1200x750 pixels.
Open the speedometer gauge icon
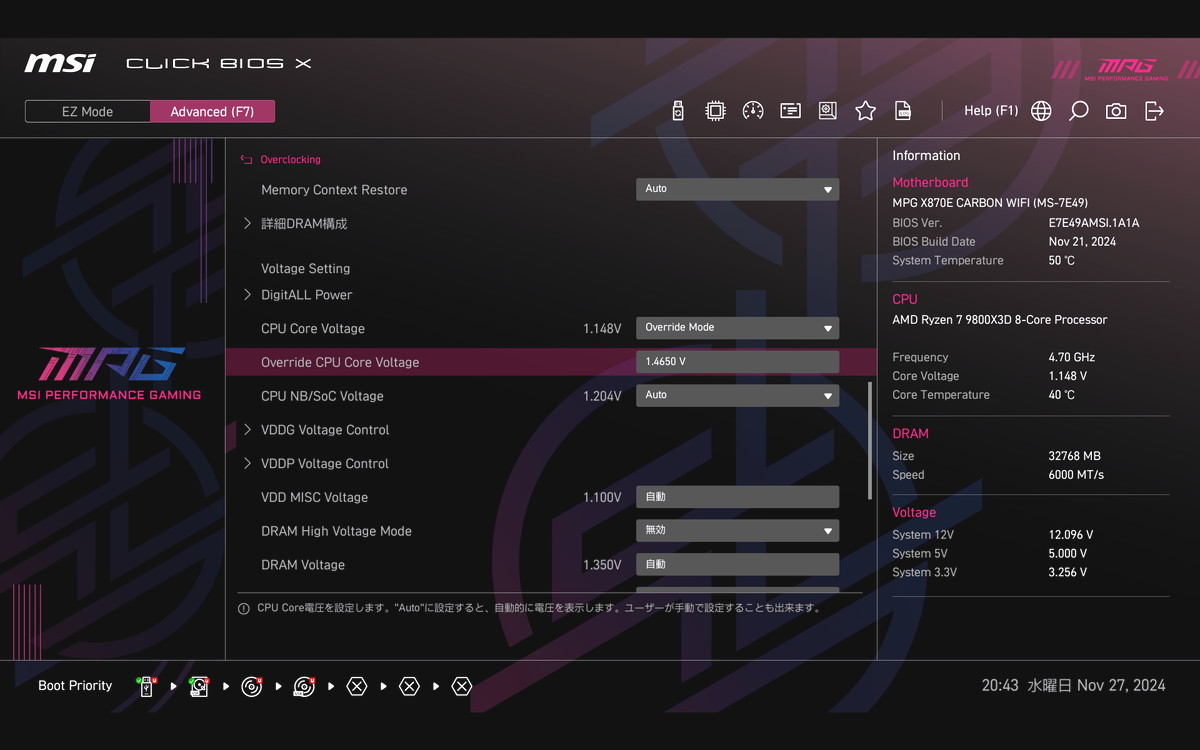(753, 111)
